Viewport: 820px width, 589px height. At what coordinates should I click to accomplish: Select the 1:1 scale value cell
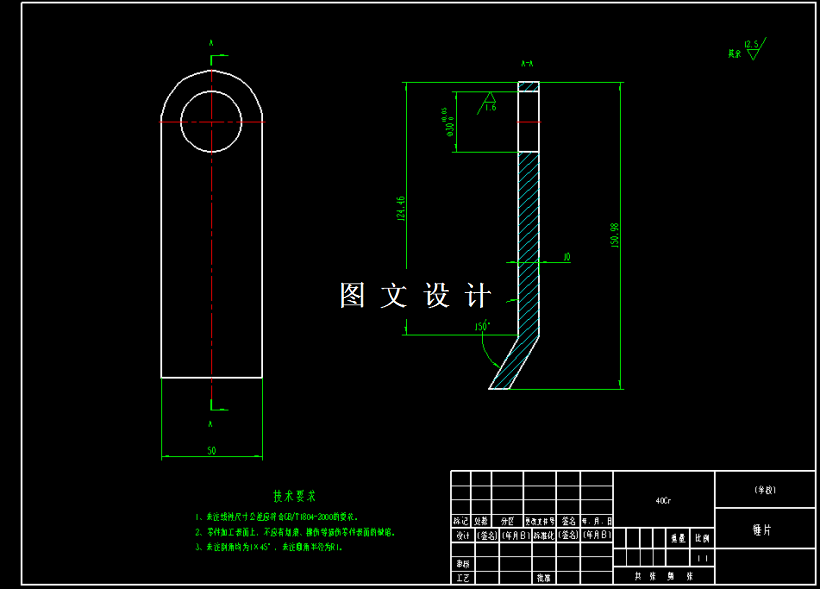[702, 558]
